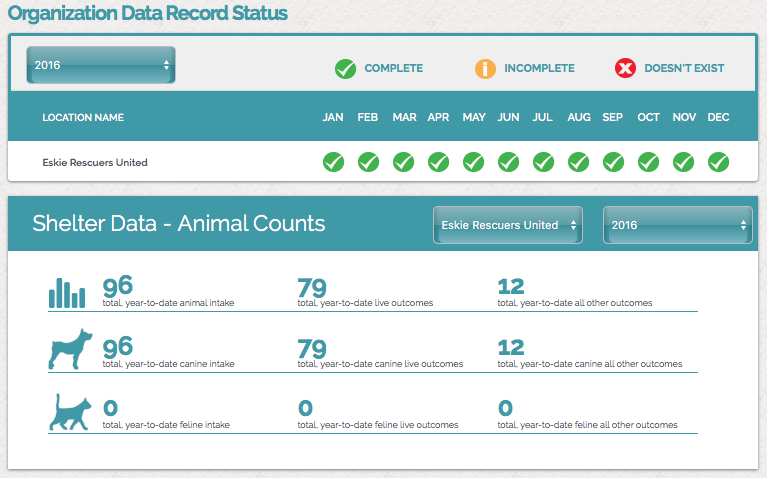
Task: Click the JUN column header
Action: tap(508, 117)
